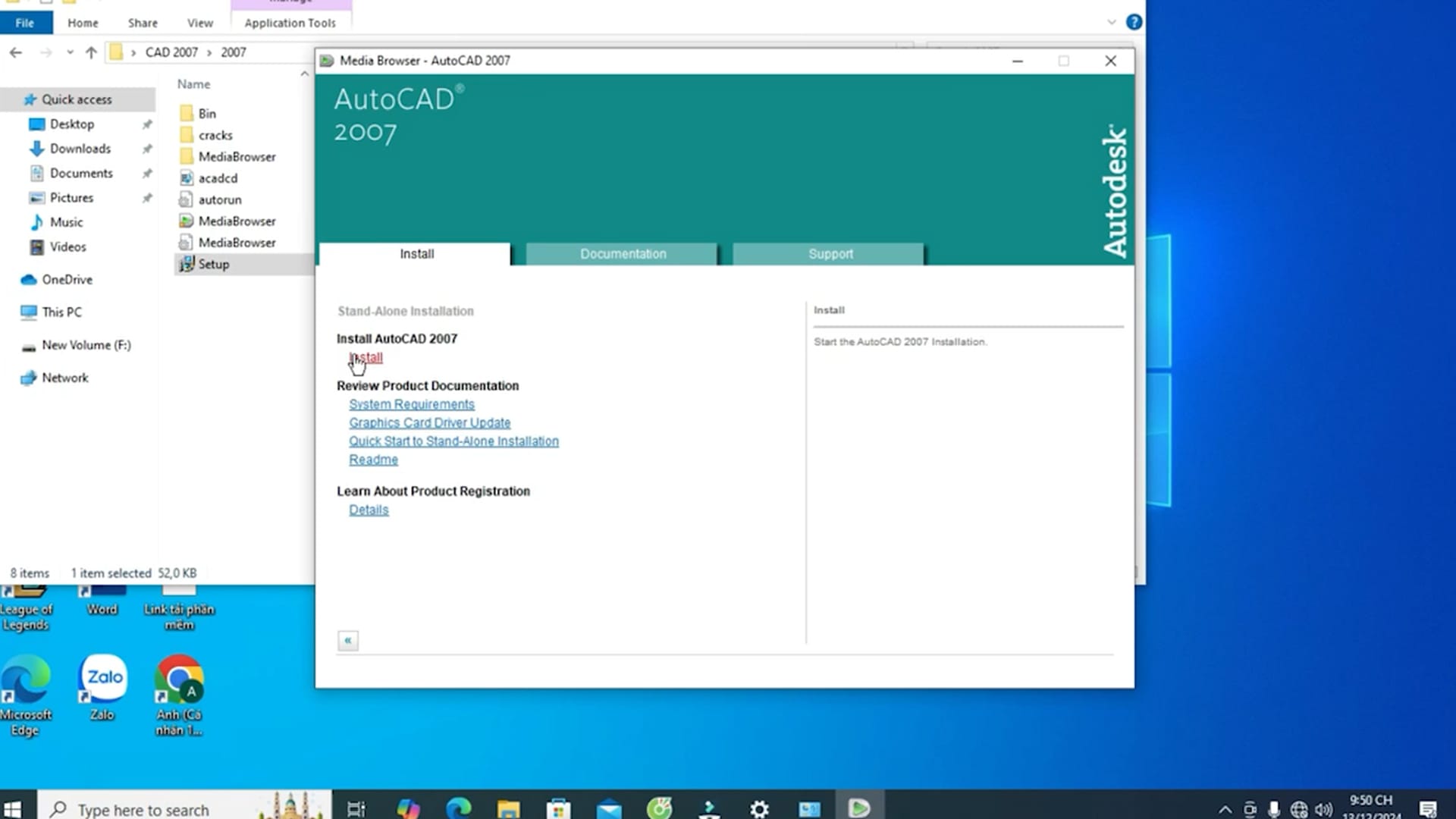Select This PC in the navigation pane
The width and height of the screenshot is (1456, 819).
click(61, 312)
